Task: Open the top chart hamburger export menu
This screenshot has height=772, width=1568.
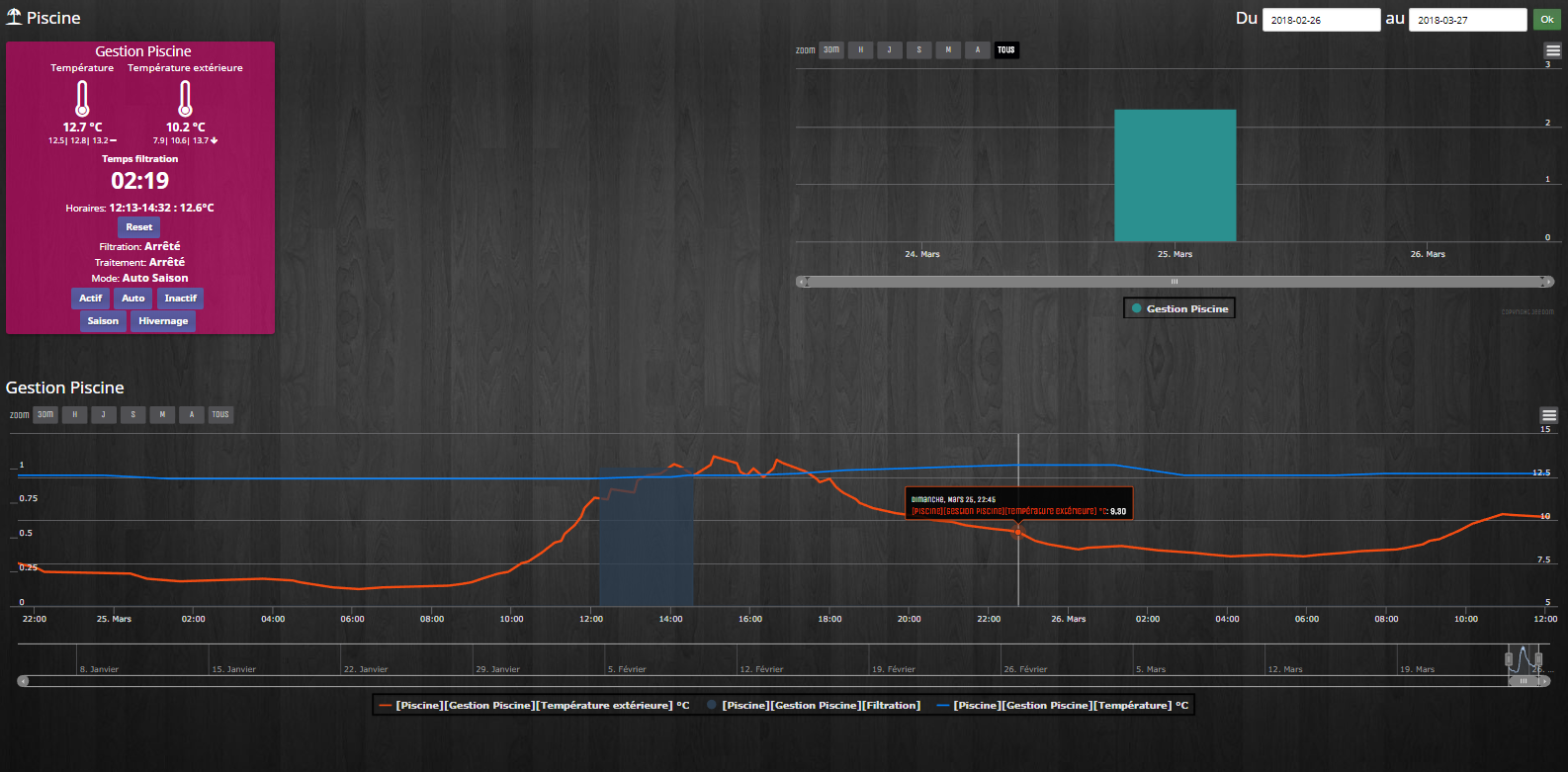Action: pyautogui.click(x=1553, y=50)
